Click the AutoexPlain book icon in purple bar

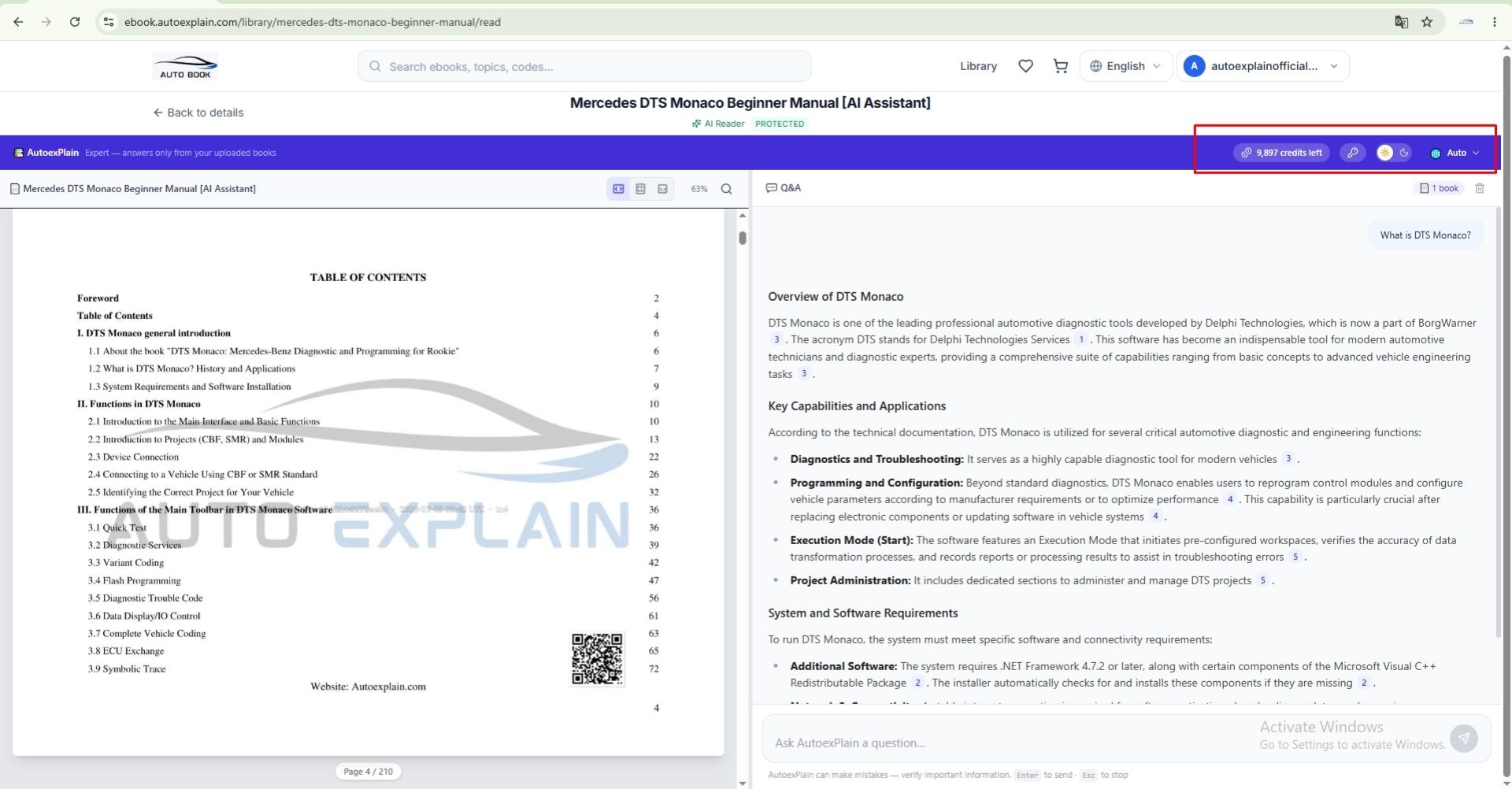(18, 153)
